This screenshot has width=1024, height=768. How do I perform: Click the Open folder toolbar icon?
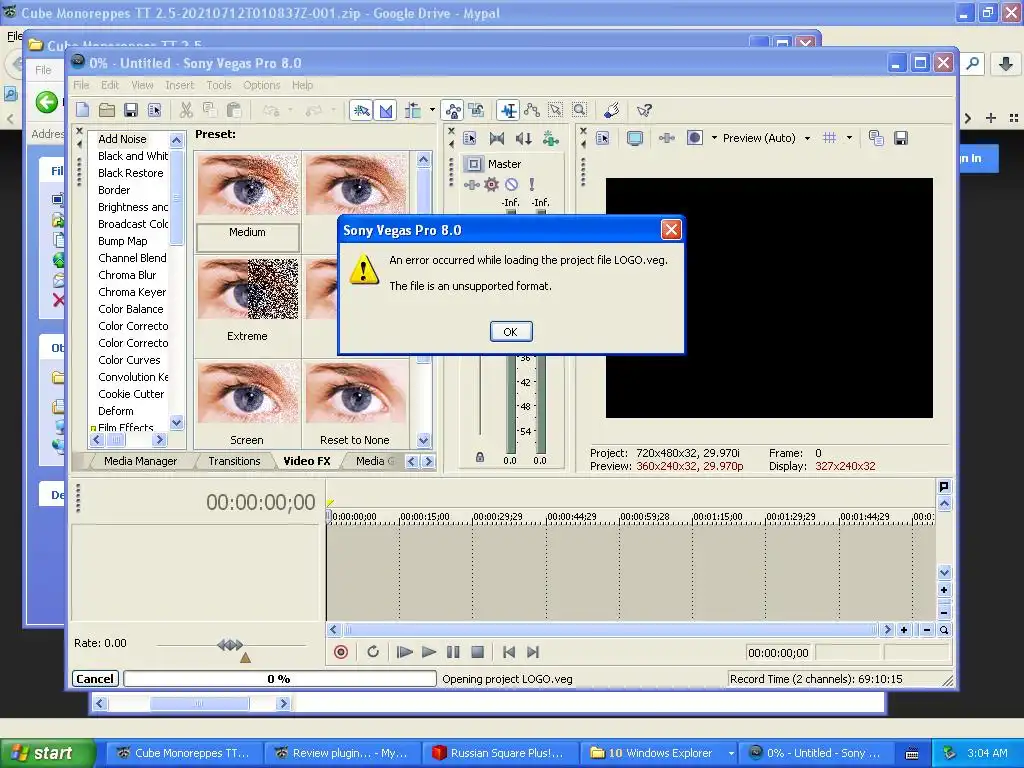pyautogui.click(x=106, y=110)
